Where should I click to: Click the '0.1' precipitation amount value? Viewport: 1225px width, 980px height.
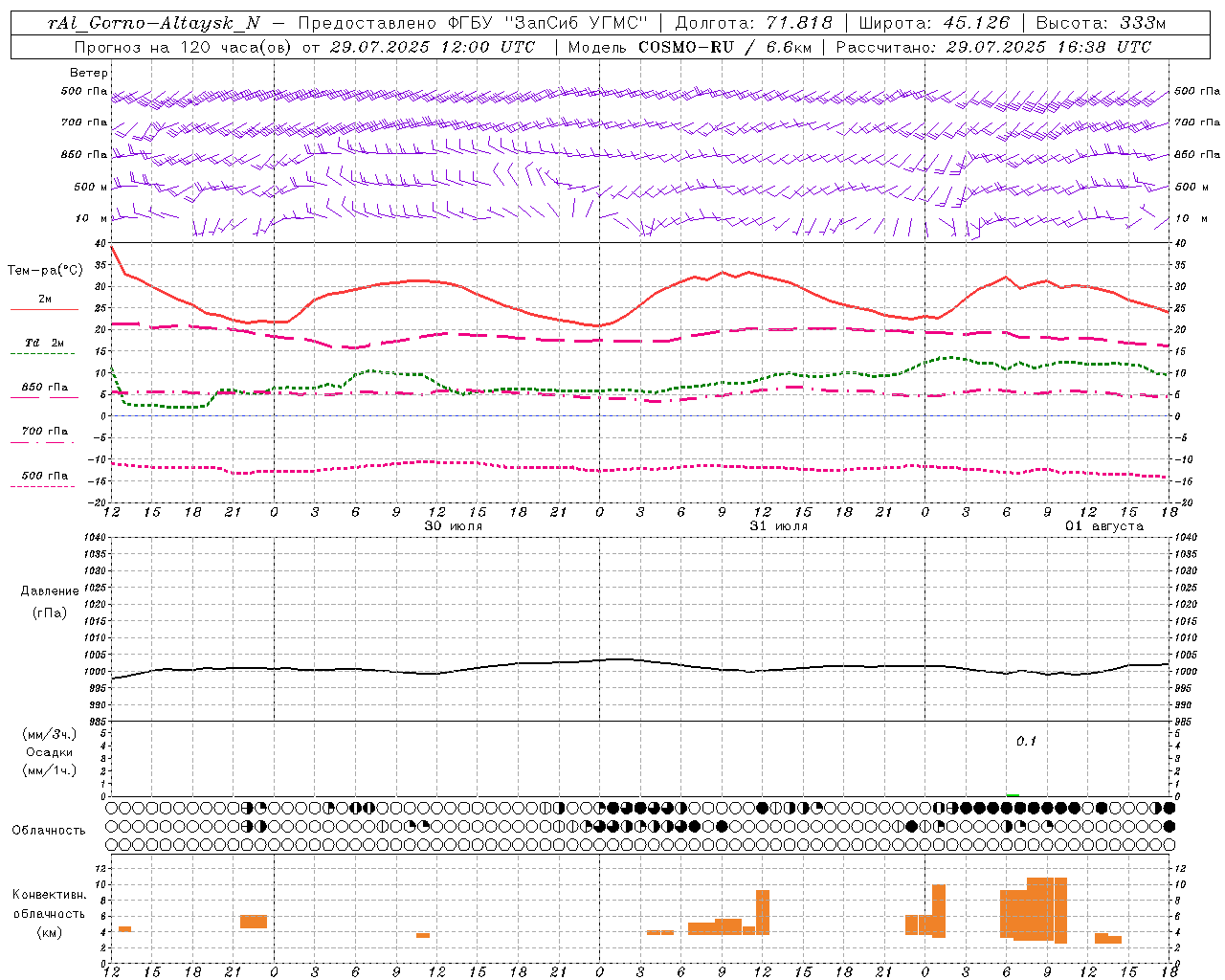click(x=1026, y=741)
